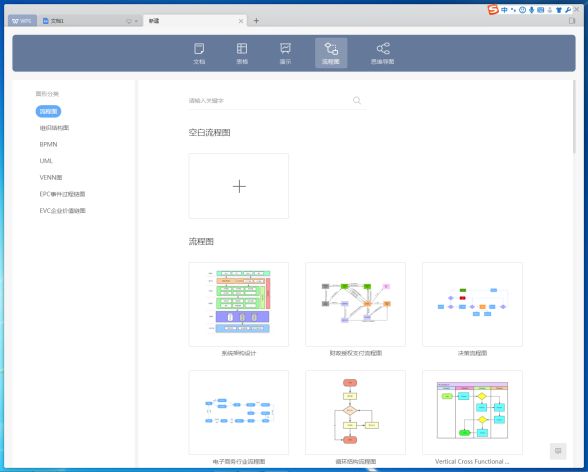
Task: Open the dropdown arrow on 文档1 tab
Action: (136, 21)
